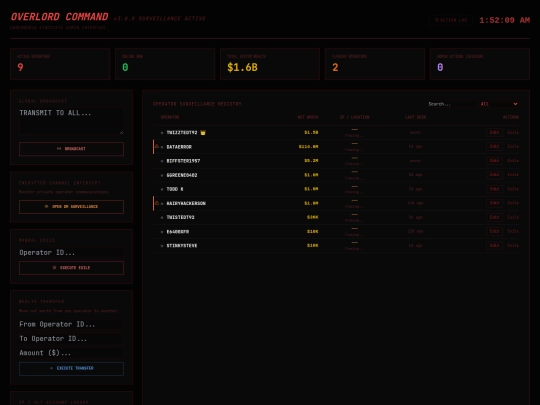
Task: Click the OVERLORD COMMAND title
Action: (x=59, y=17)
